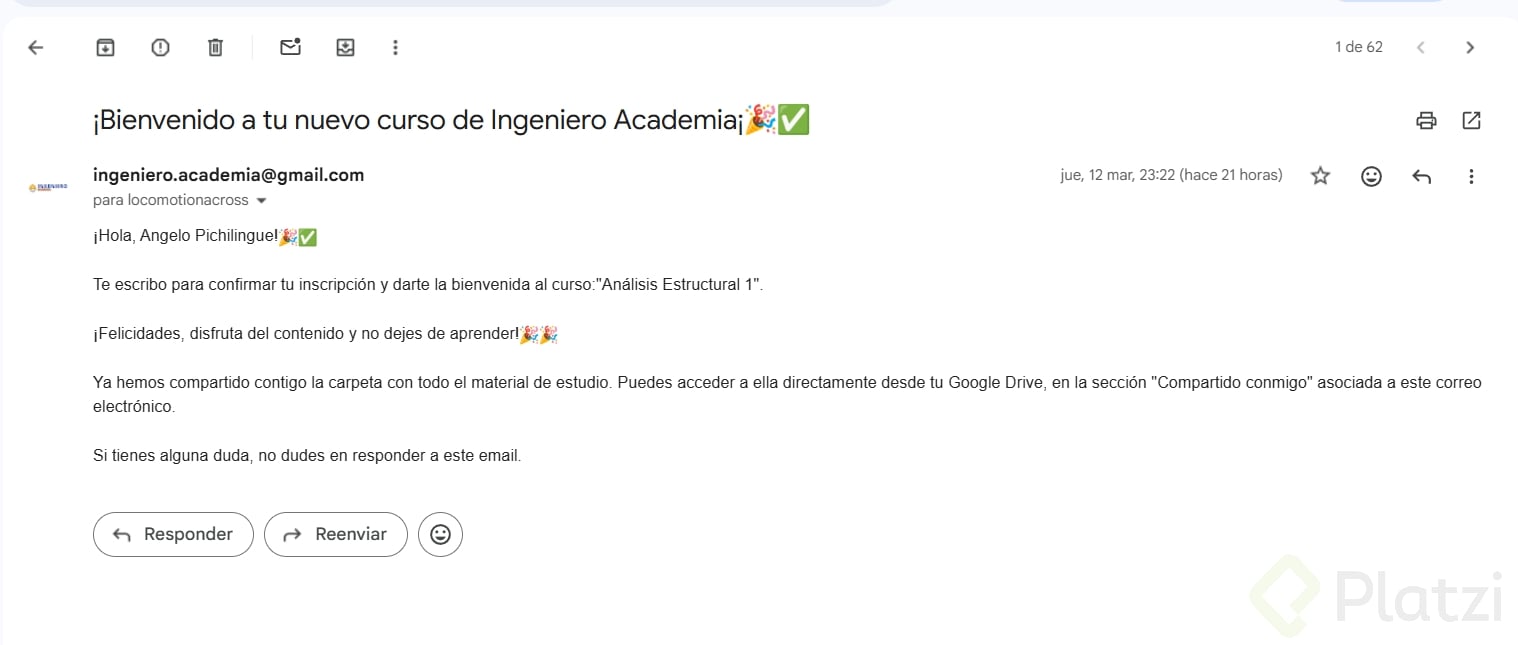Click the sender's profile picture
The width and height of the screenshot is (1518, 645).
tap(48, 187)
